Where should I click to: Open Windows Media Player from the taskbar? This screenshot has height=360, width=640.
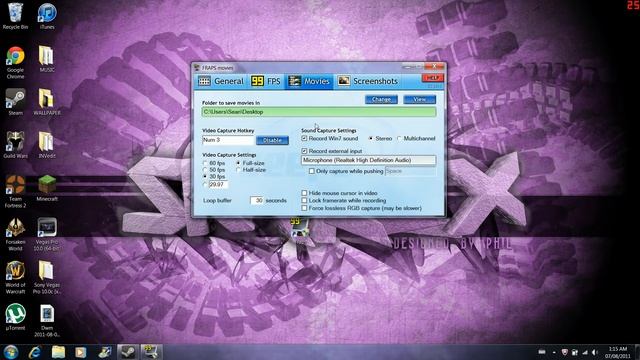pos(80,352)
